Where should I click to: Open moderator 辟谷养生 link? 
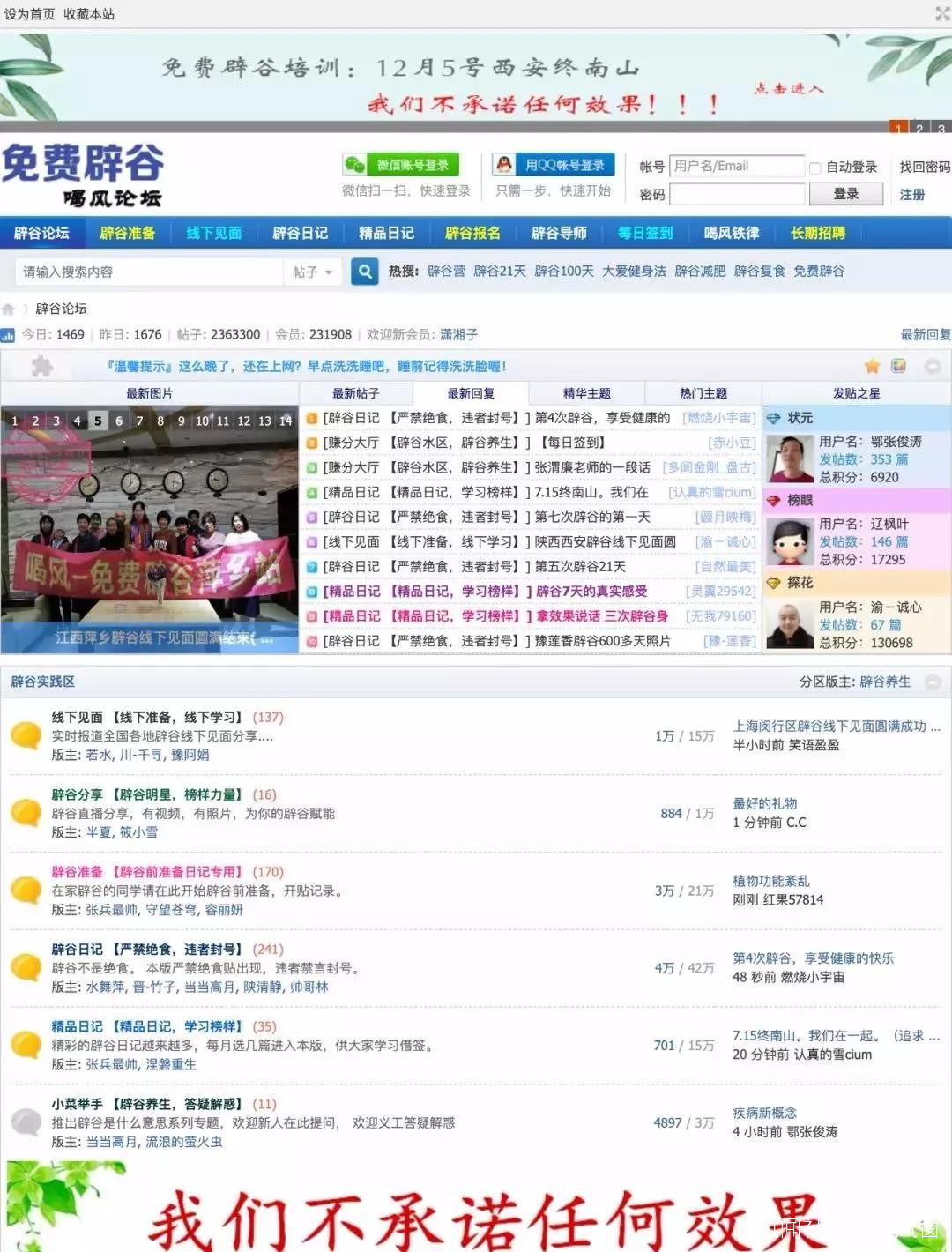coord(885,682)
